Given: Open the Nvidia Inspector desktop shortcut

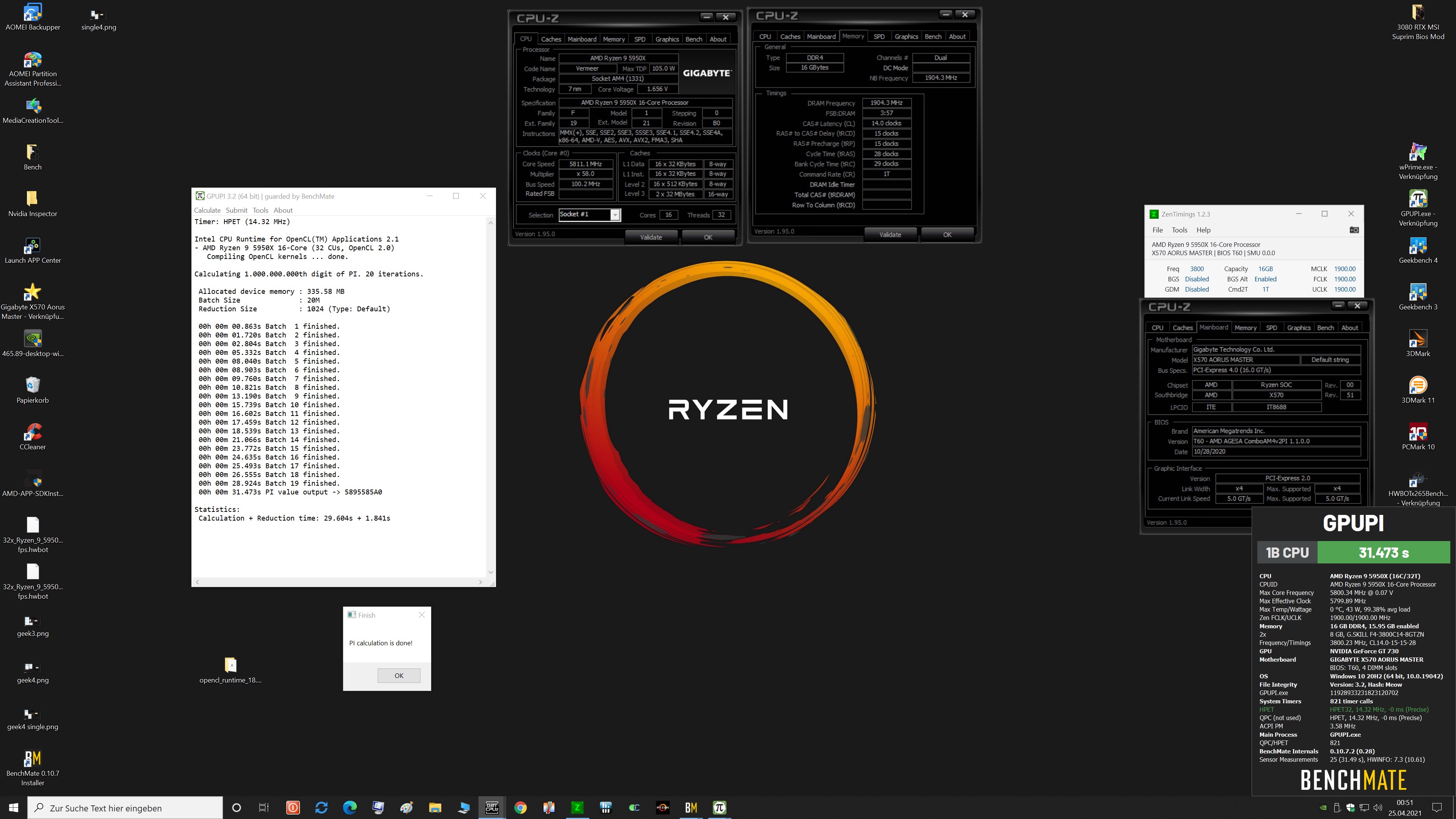Looking at the screenshot, I should (x=33, y=204).
